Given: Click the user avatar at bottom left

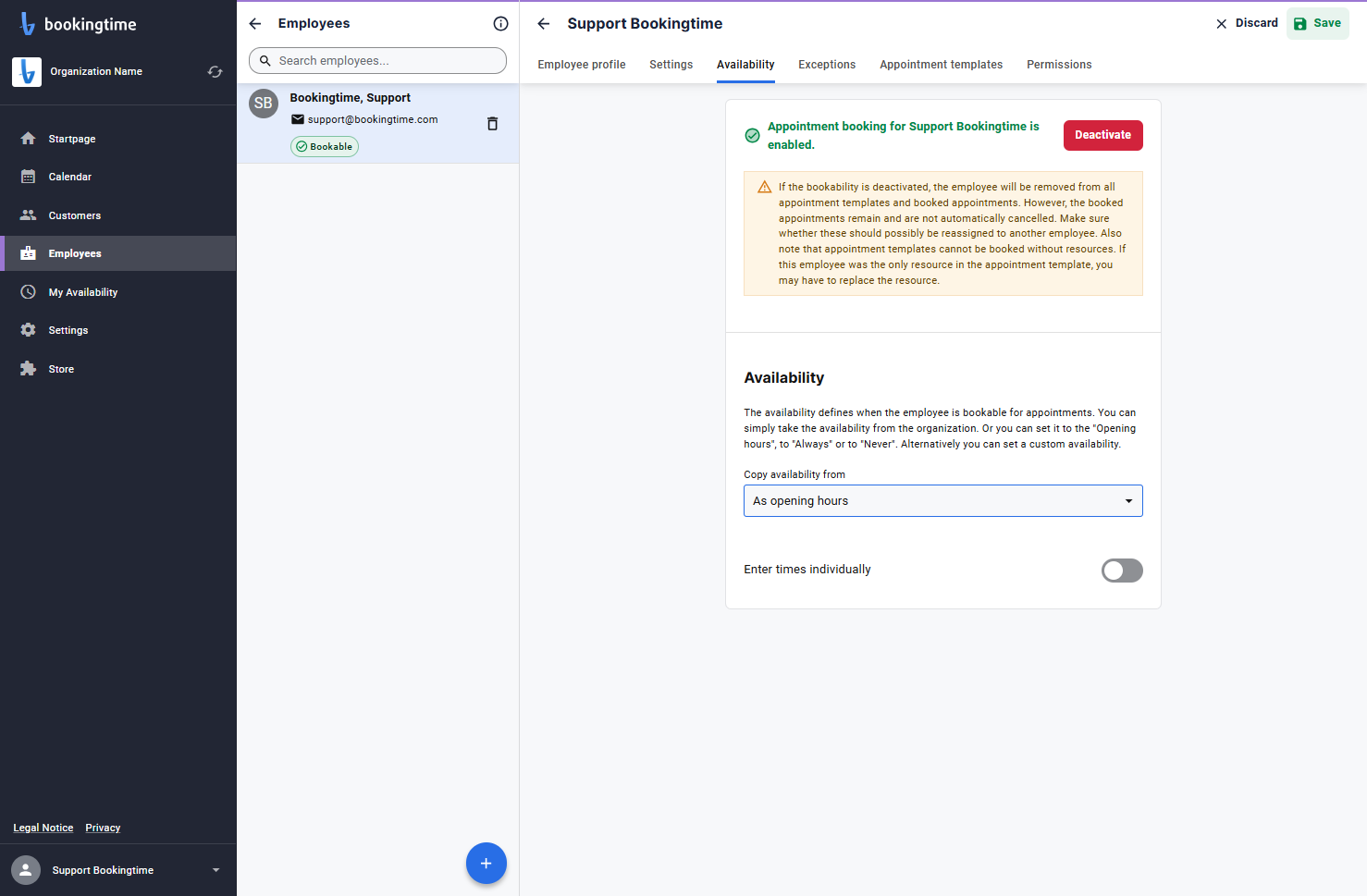Looking at the screenshot, I should [x=26, y=870].
